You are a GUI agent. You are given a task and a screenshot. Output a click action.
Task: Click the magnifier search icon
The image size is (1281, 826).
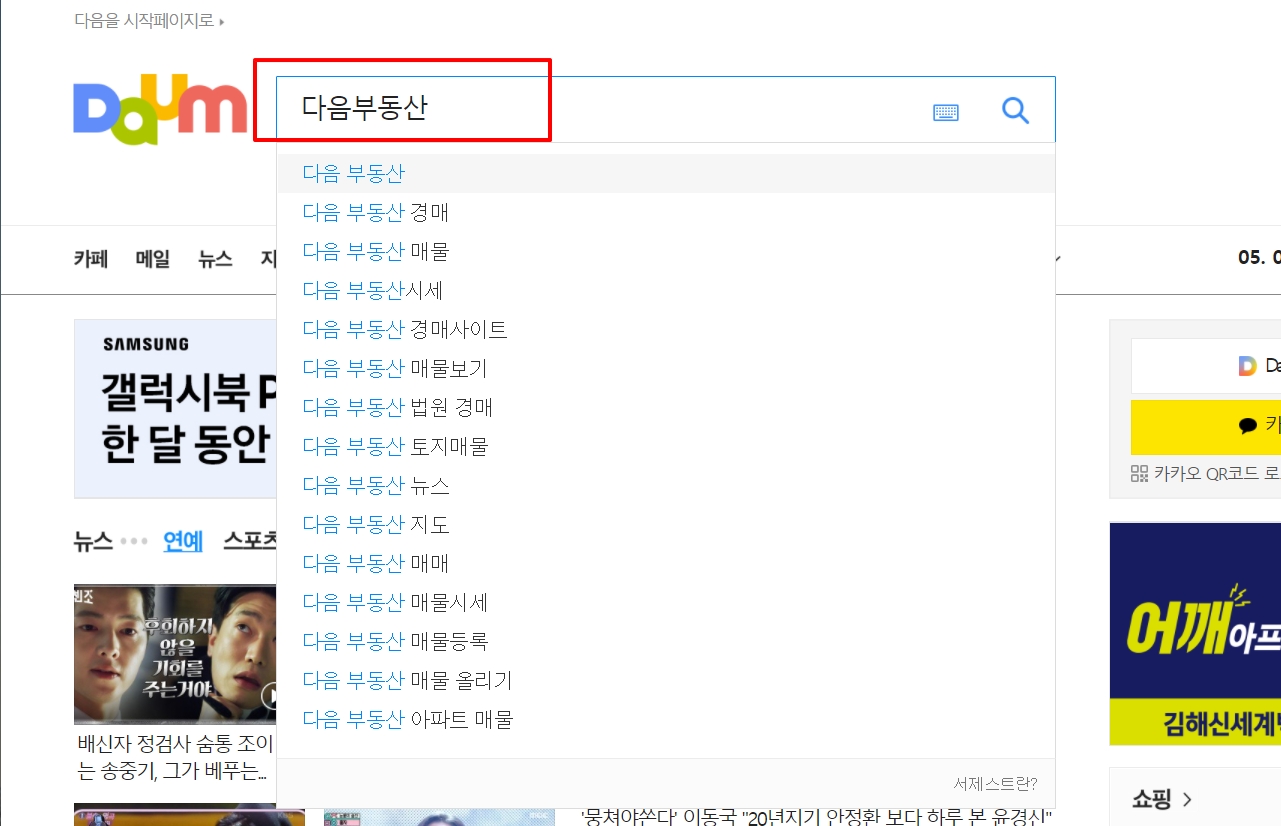click(x=1015, y=110)
